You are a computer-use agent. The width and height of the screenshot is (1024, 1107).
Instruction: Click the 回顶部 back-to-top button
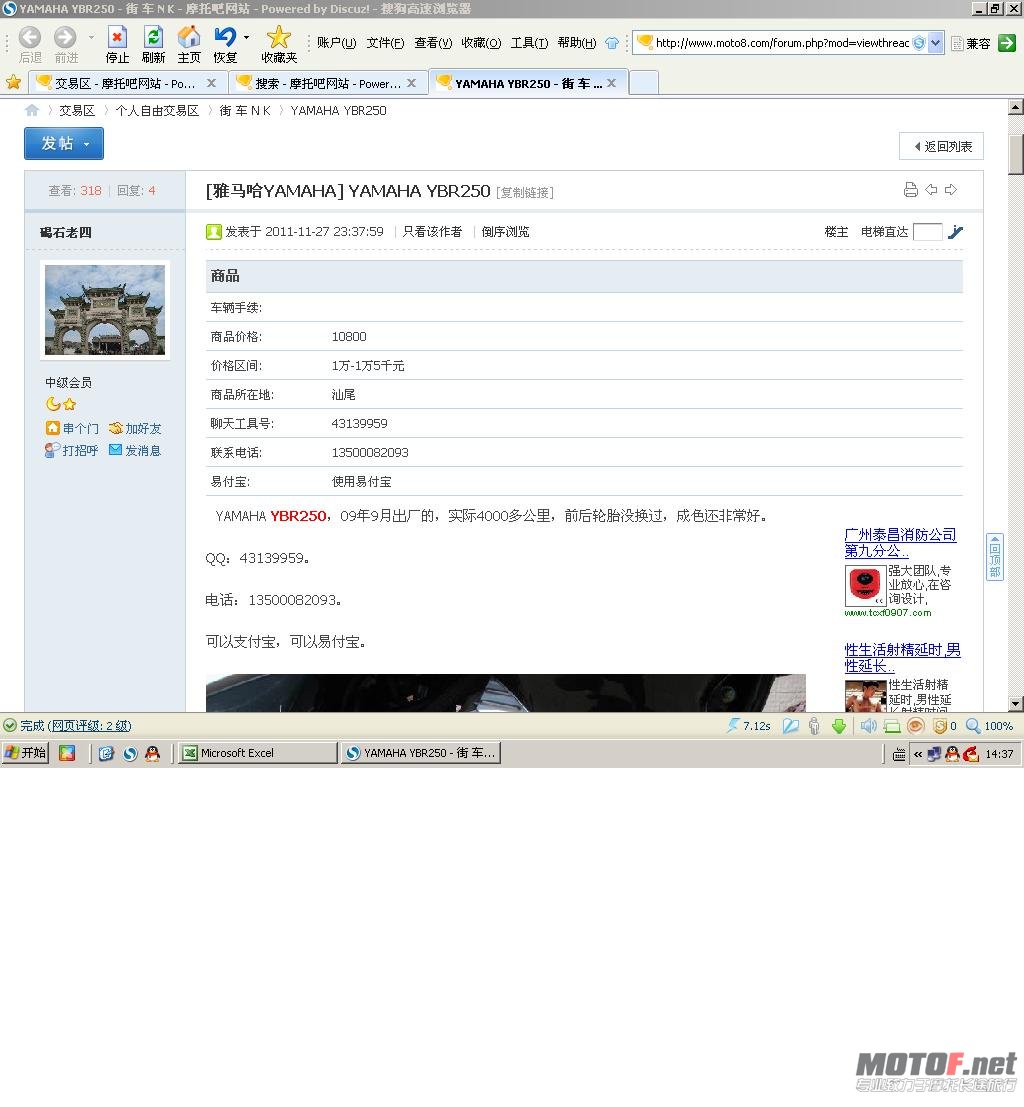[x=994, y=557]
